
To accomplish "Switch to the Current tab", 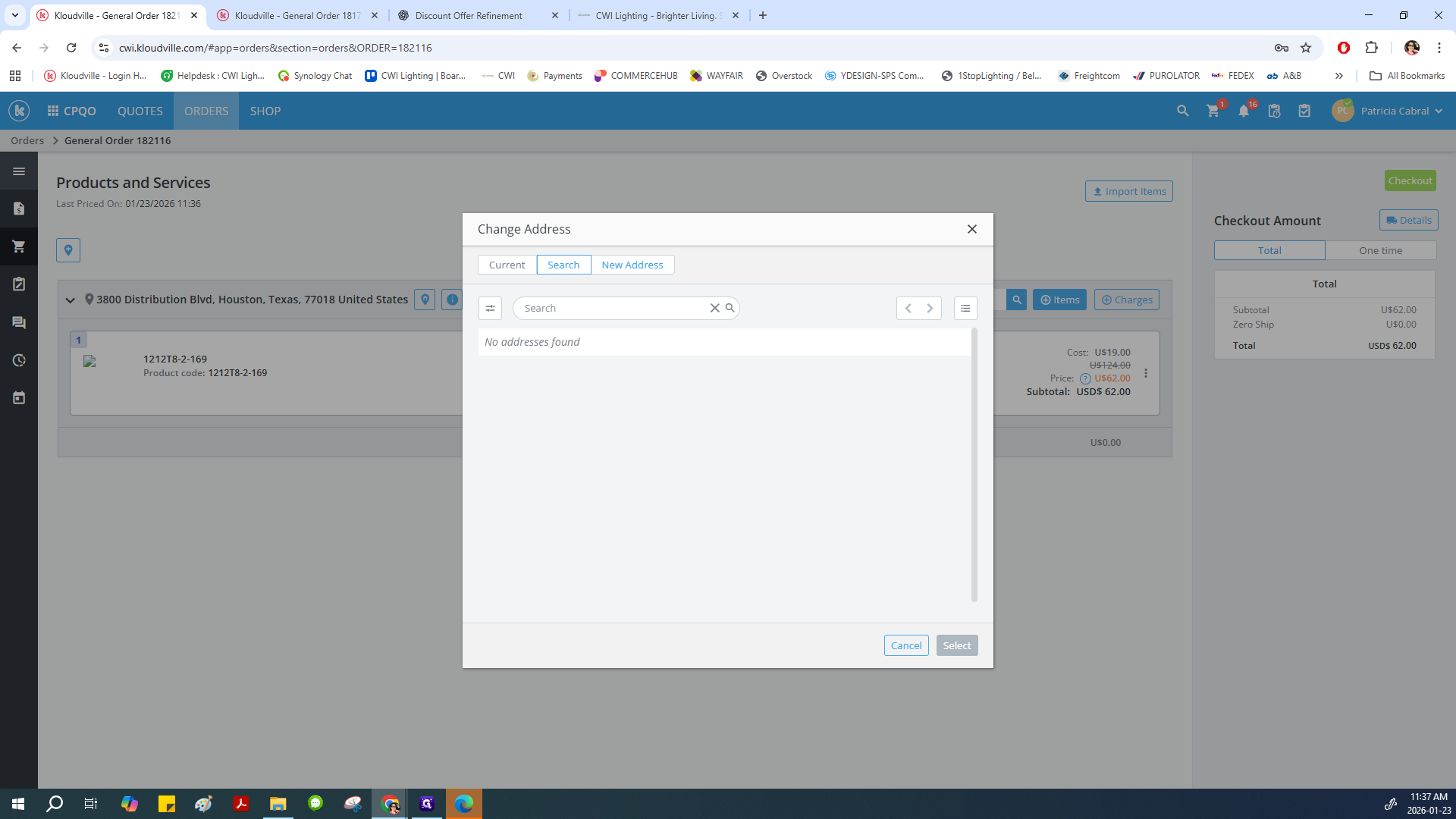I will click(507, 265).
